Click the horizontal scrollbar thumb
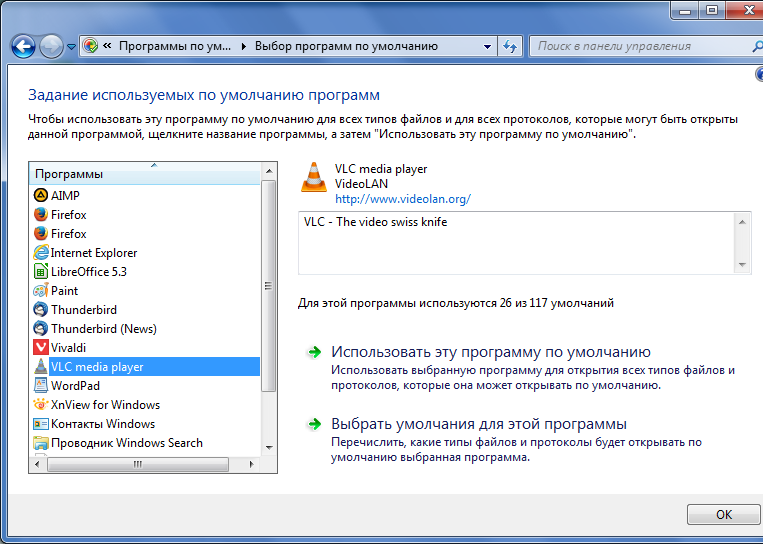Image resolution: width=763 pixels, height=544 pixels. tap(138, 464)
